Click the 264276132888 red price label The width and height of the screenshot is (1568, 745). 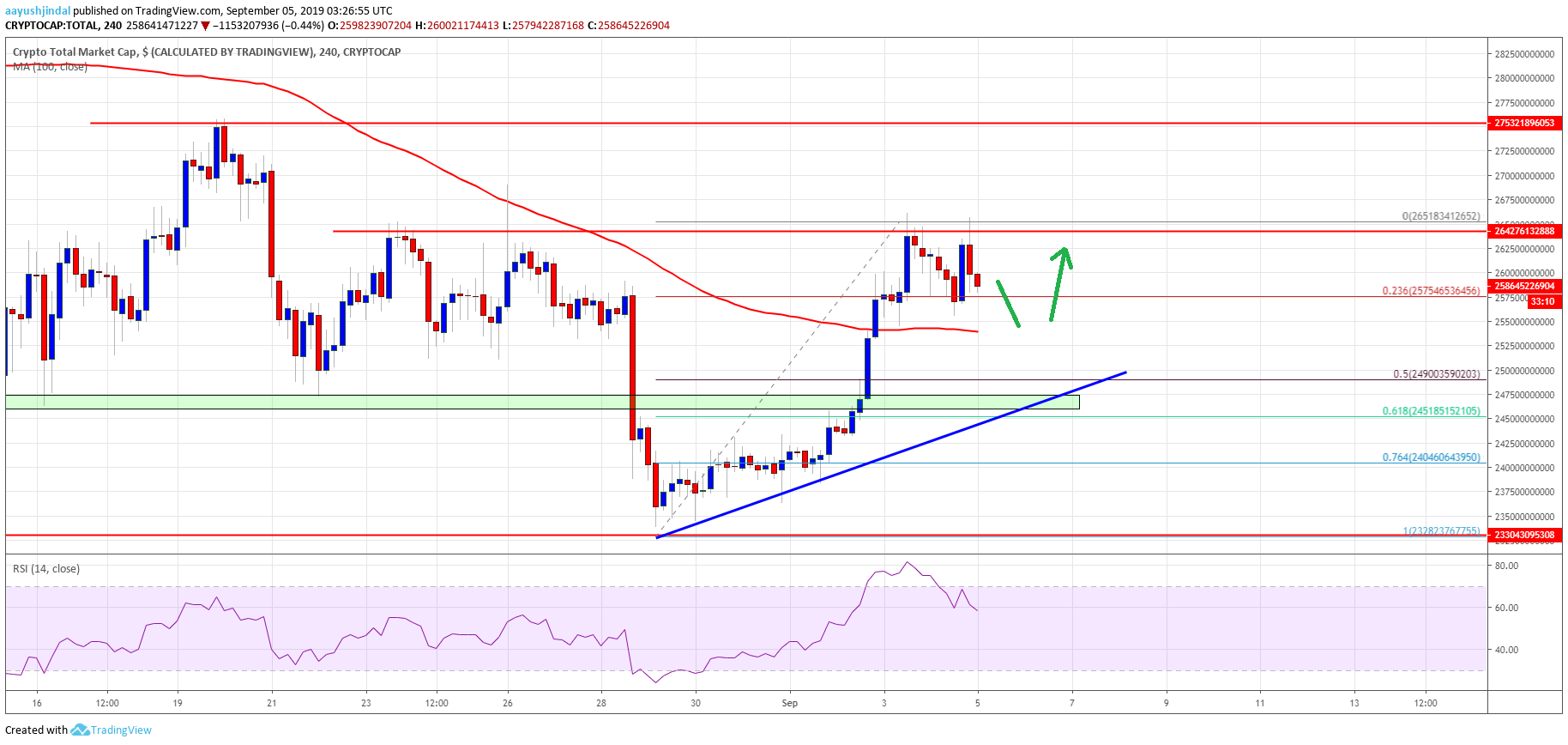coord(1524,231)
